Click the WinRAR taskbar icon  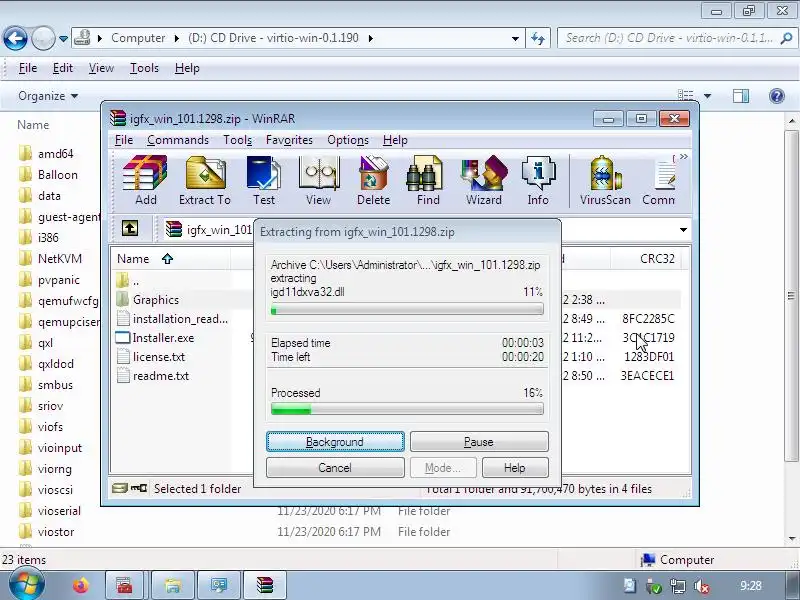tap(265, 585)
